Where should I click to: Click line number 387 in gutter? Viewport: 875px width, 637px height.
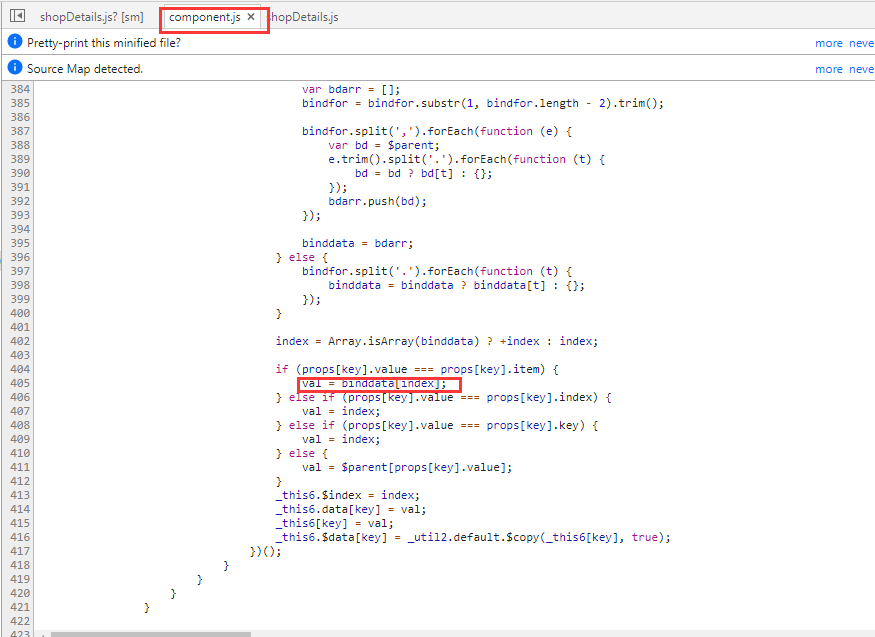(20, 131)
